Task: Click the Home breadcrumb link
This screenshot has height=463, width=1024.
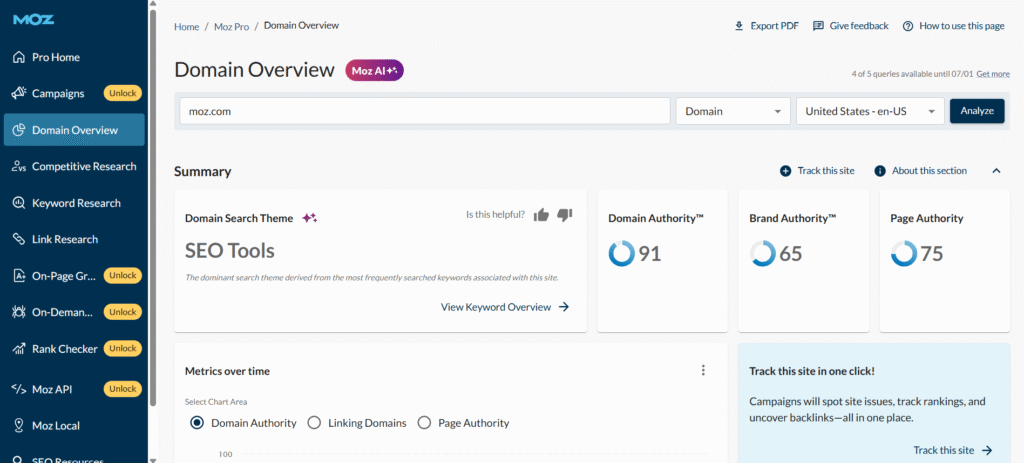Action: tap(187, 27)
